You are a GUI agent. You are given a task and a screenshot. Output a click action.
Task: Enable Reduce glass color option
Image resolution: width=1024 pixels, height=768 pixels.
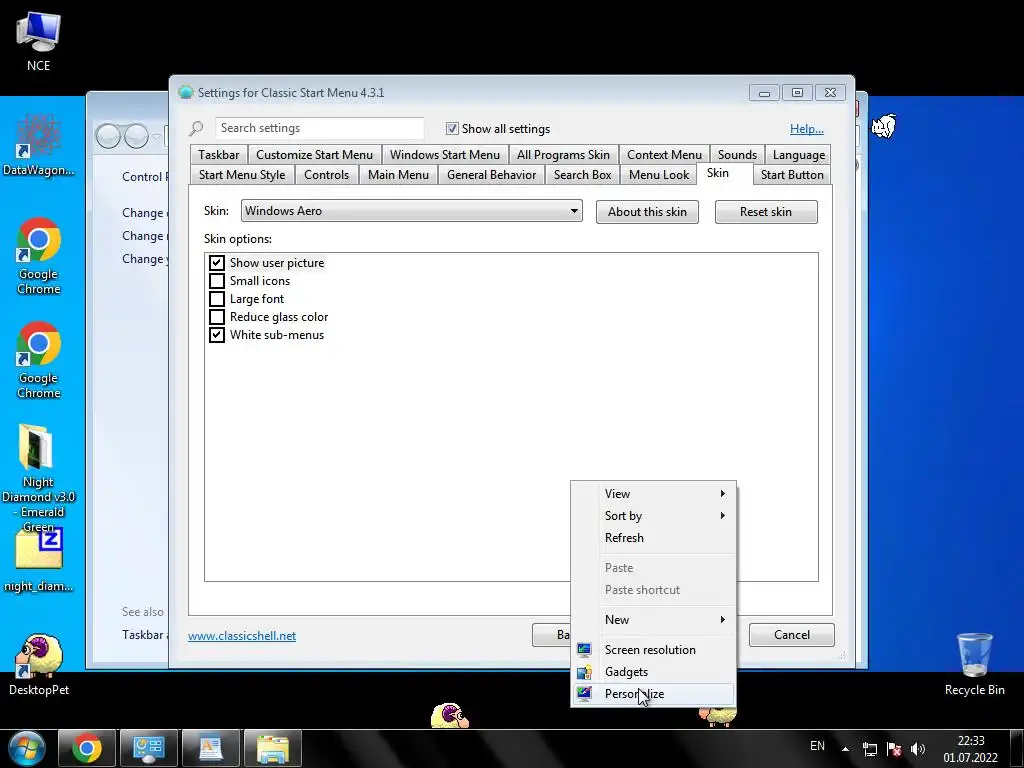pyautogui.click(x=217, y=317)
